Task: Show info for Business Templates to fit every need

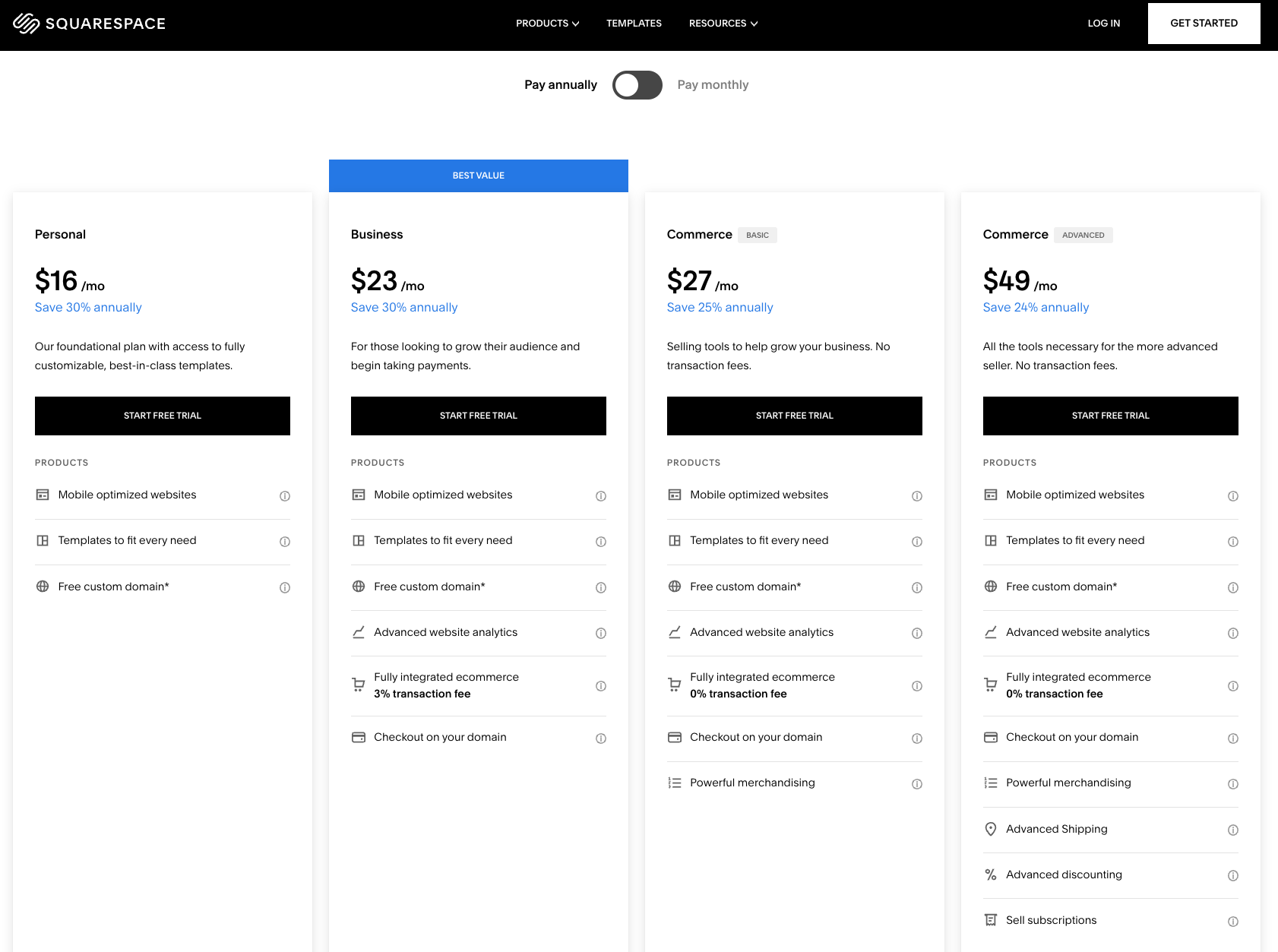Action: [601, 542]
